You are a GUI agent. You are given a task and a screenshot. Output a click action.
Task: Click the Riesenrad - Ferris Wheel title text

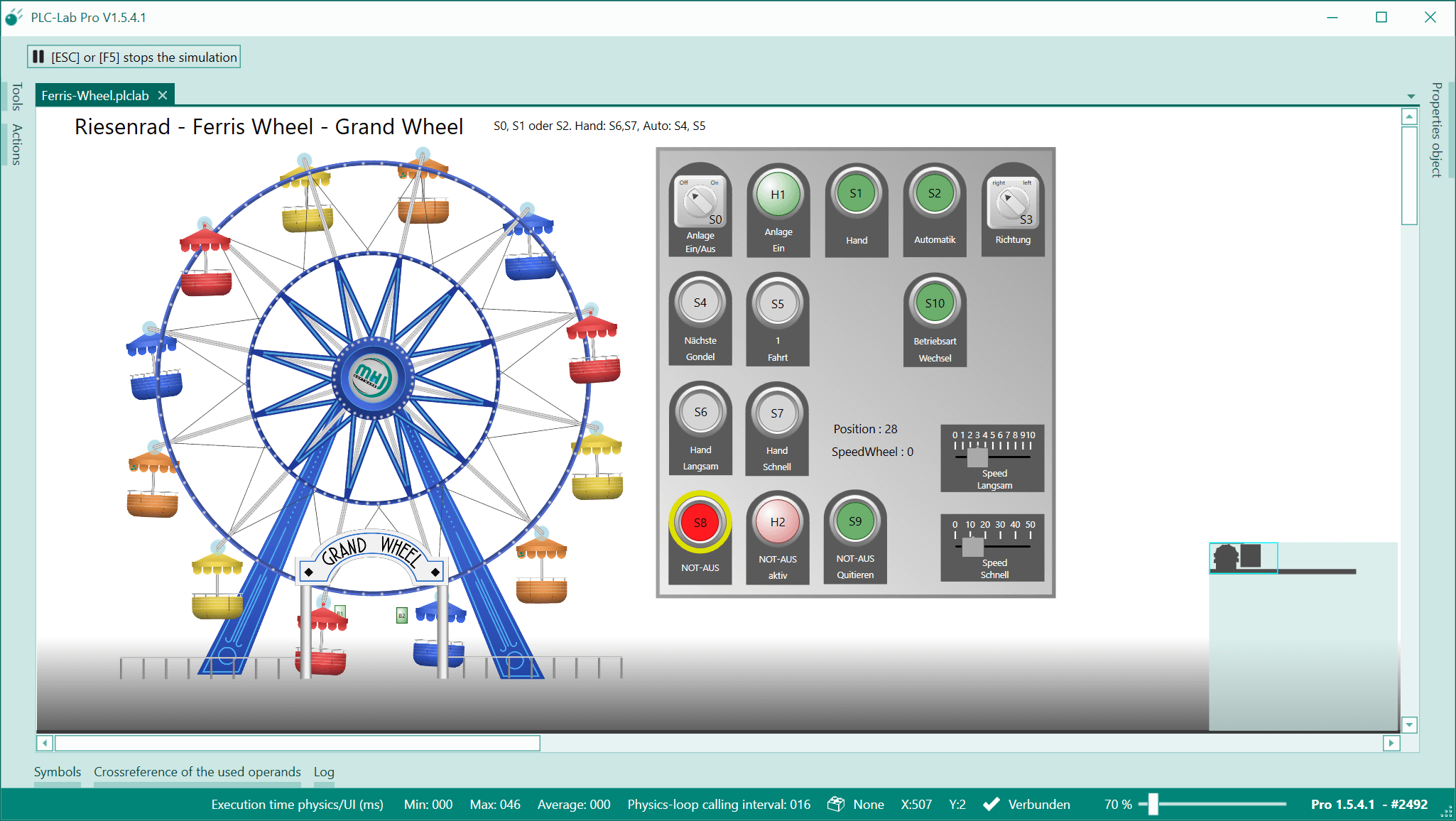tap(268, 126)
